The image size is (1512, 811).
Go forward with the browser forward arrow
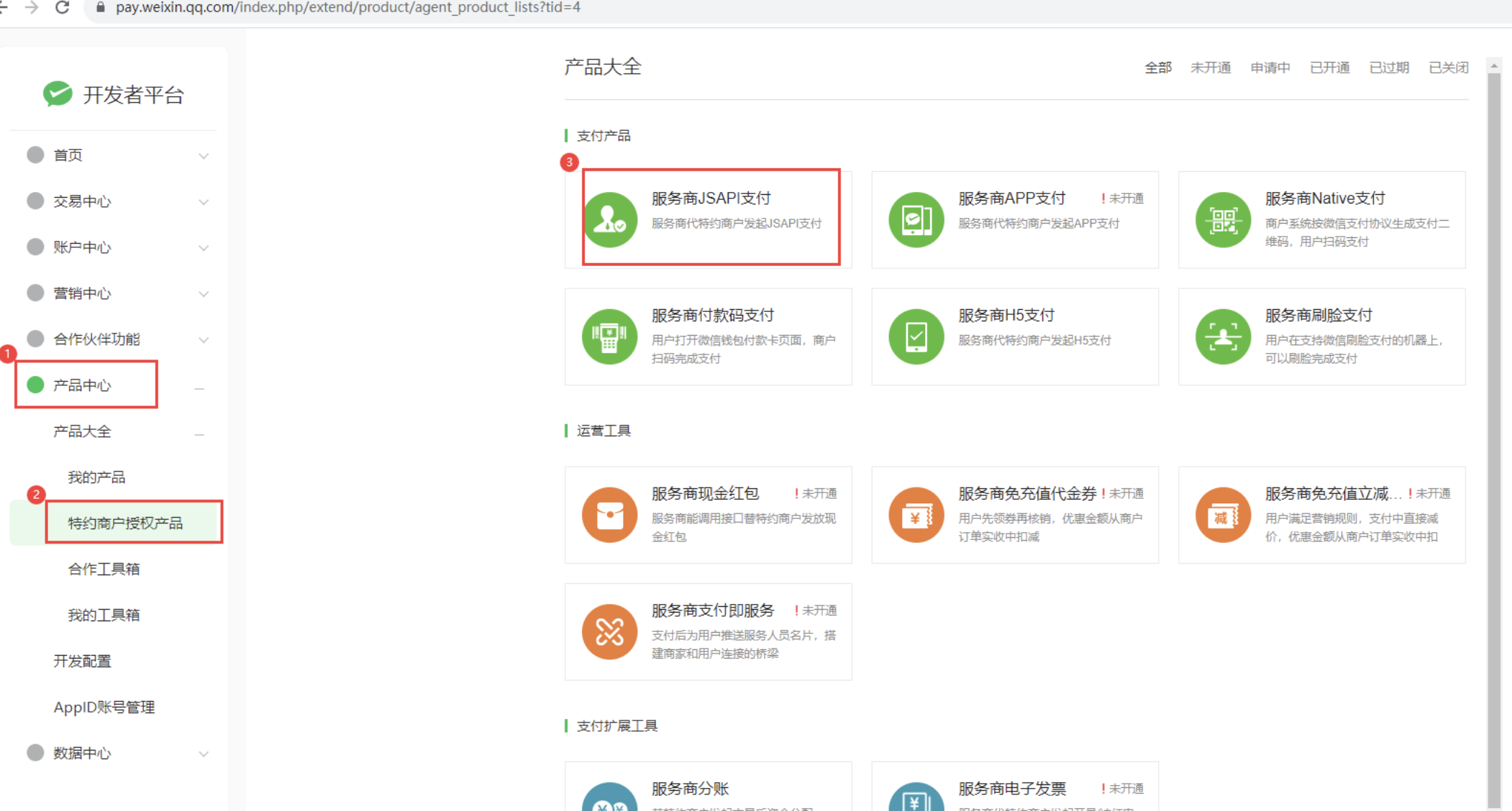tap(32, 7)
